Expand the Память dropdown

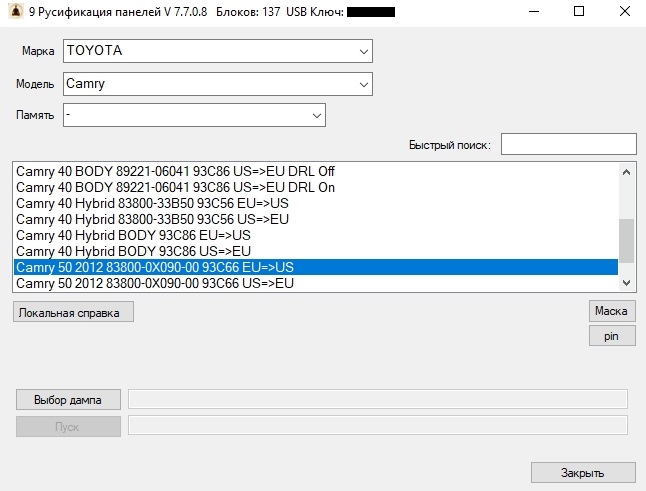[x=194, y=115]
